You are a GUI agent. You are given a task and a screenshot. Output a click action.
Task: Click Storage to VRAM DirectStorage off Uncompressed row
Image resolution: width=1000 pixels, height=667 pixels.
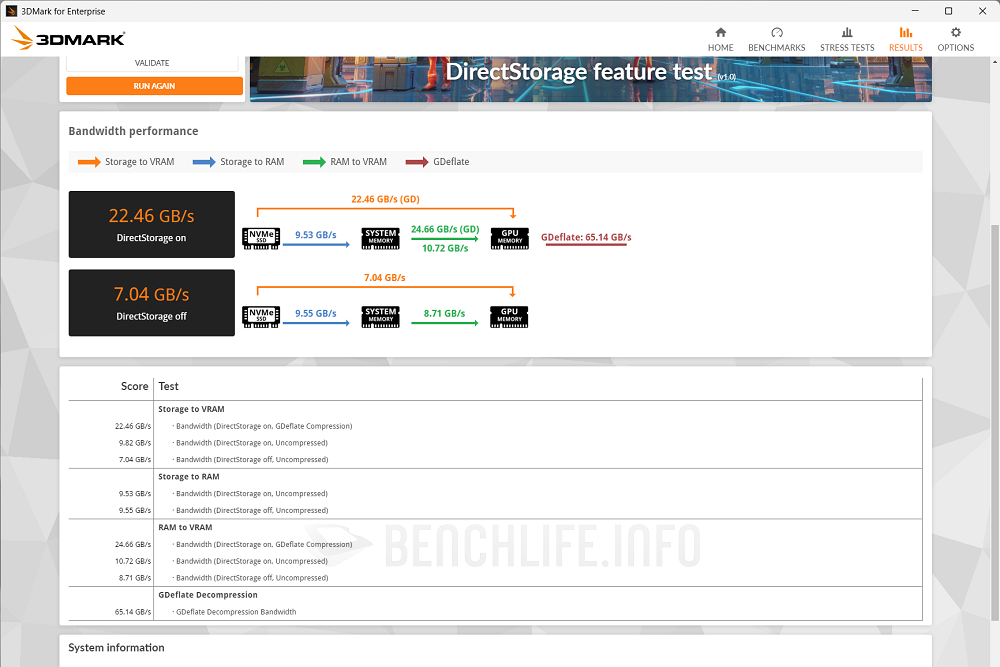(496, 460)
